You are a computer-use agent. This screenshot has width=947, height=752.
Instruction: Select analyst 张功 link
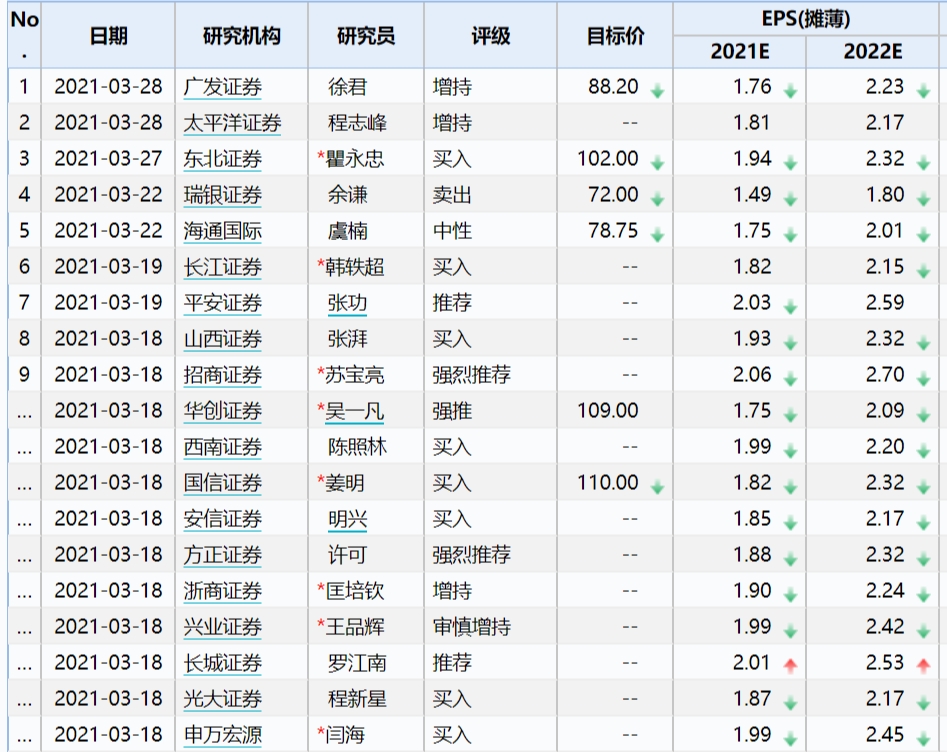pyautogui.click(x=347, y=303)
